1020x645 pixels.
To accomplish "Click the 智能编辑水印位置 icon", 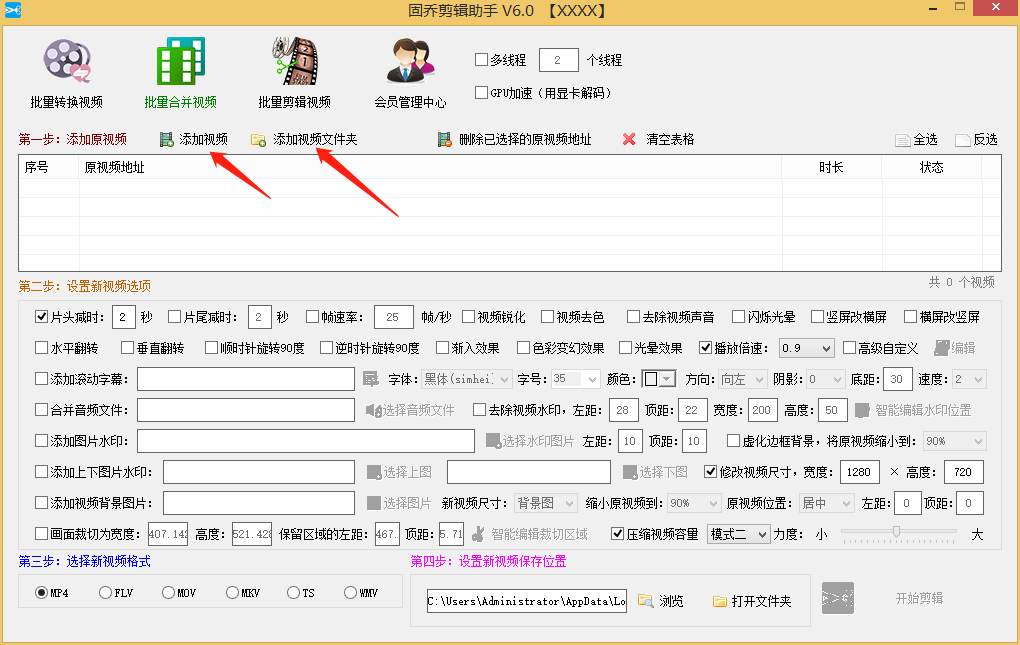I will coord(862,410).
